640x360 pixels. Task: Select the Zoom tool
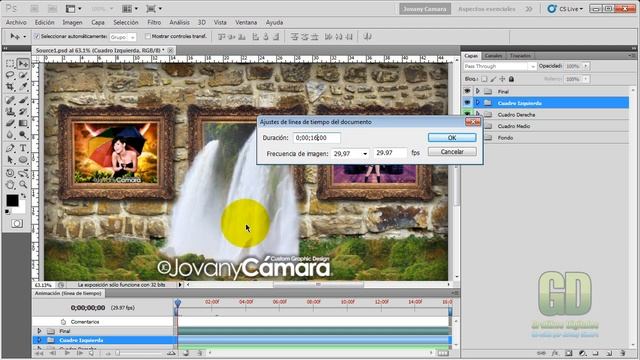point(23,184)
